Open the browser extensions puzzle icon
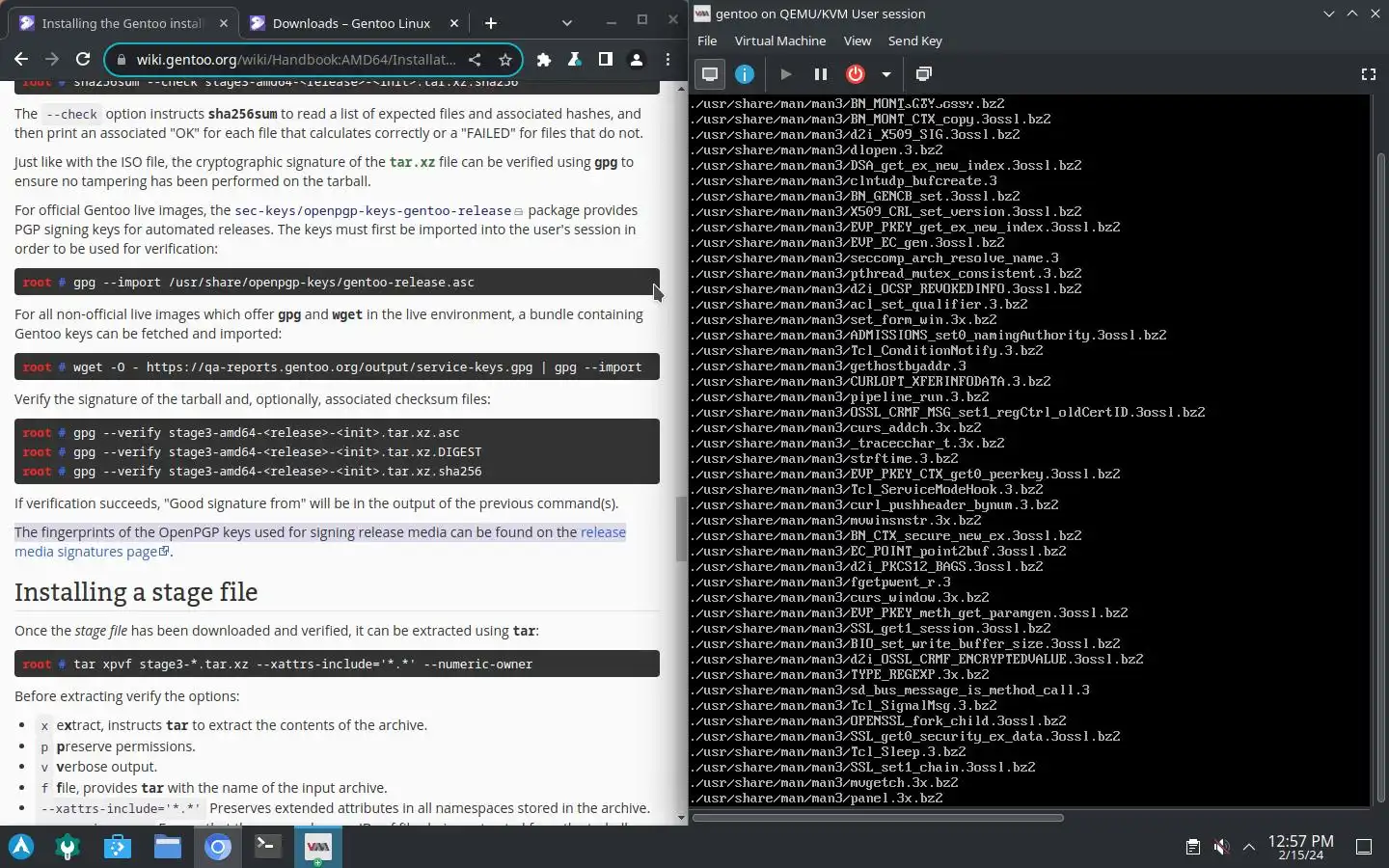The height and width of the screenshot is (868, 1389). pyautogui.click(x=544, y=60)
